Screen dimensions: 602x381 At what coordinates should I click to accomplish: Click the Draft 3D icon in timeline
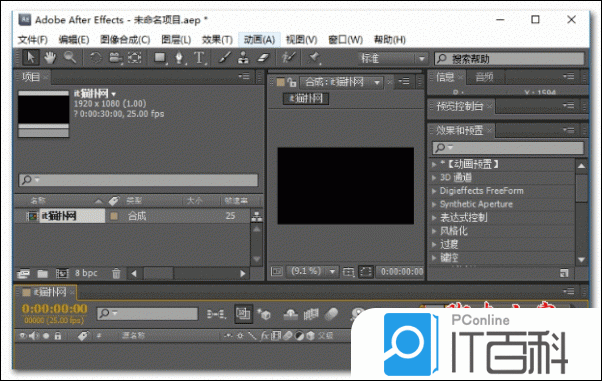(264, 315)
